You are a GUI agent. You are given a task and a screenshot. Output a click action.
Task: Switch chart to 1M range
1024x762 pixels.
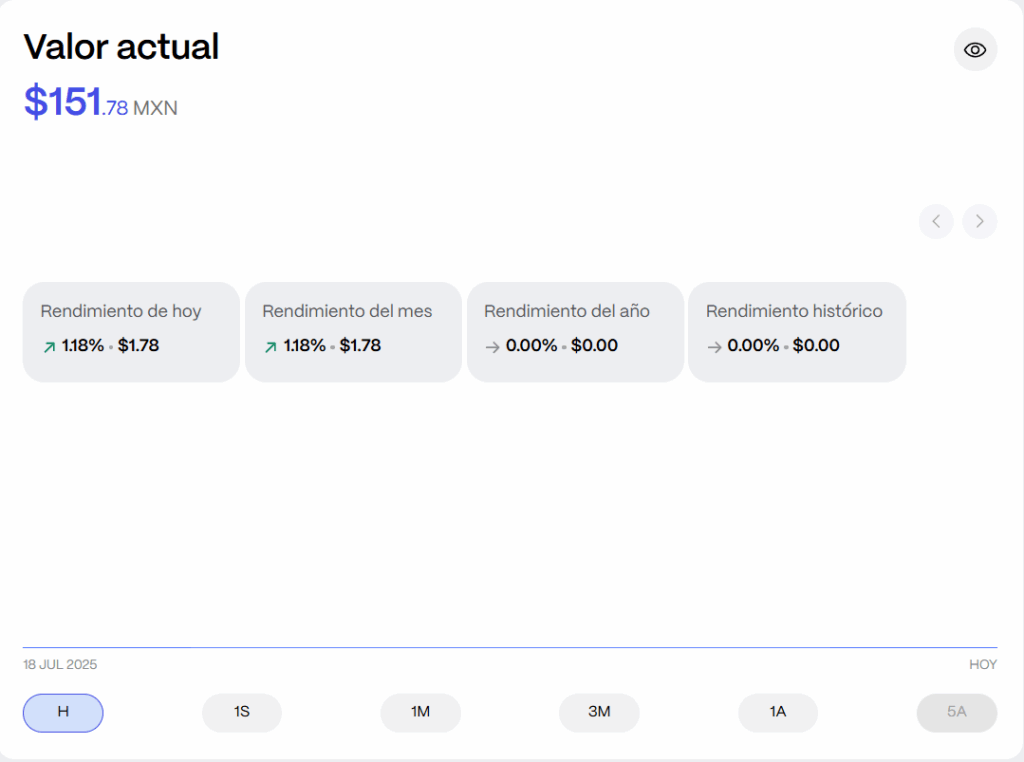pyautogui.click(x=420, y=713)
